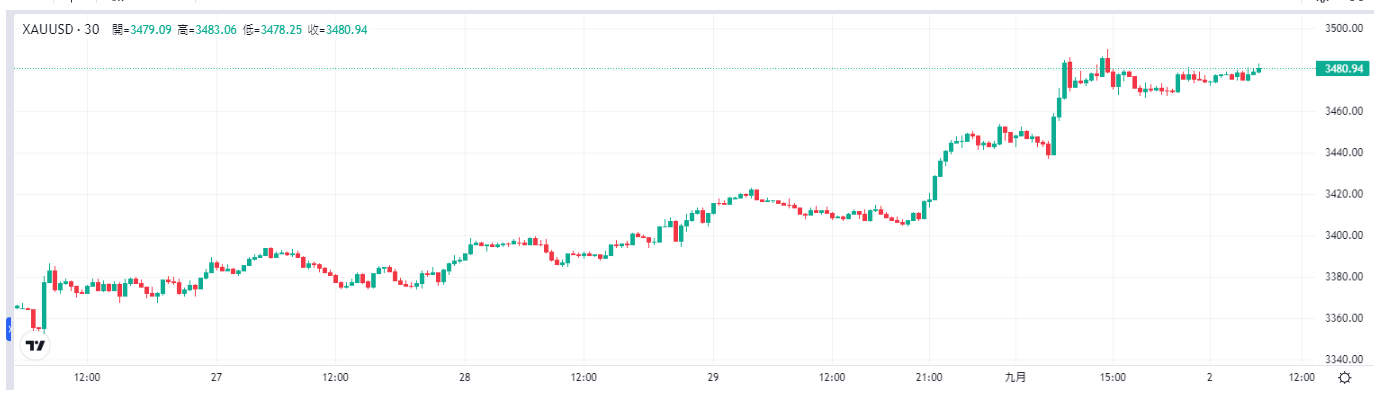Select the green 3480.94 current price tag

[x=1344, y=68]
